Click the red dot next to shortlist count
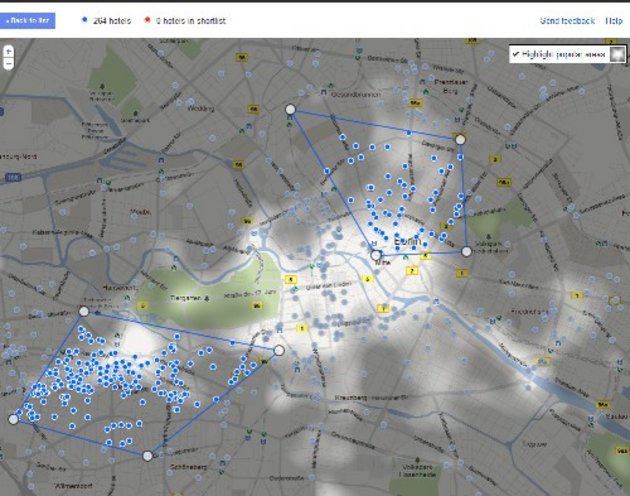This screenshot has width=630, height=496. point(147,20)
